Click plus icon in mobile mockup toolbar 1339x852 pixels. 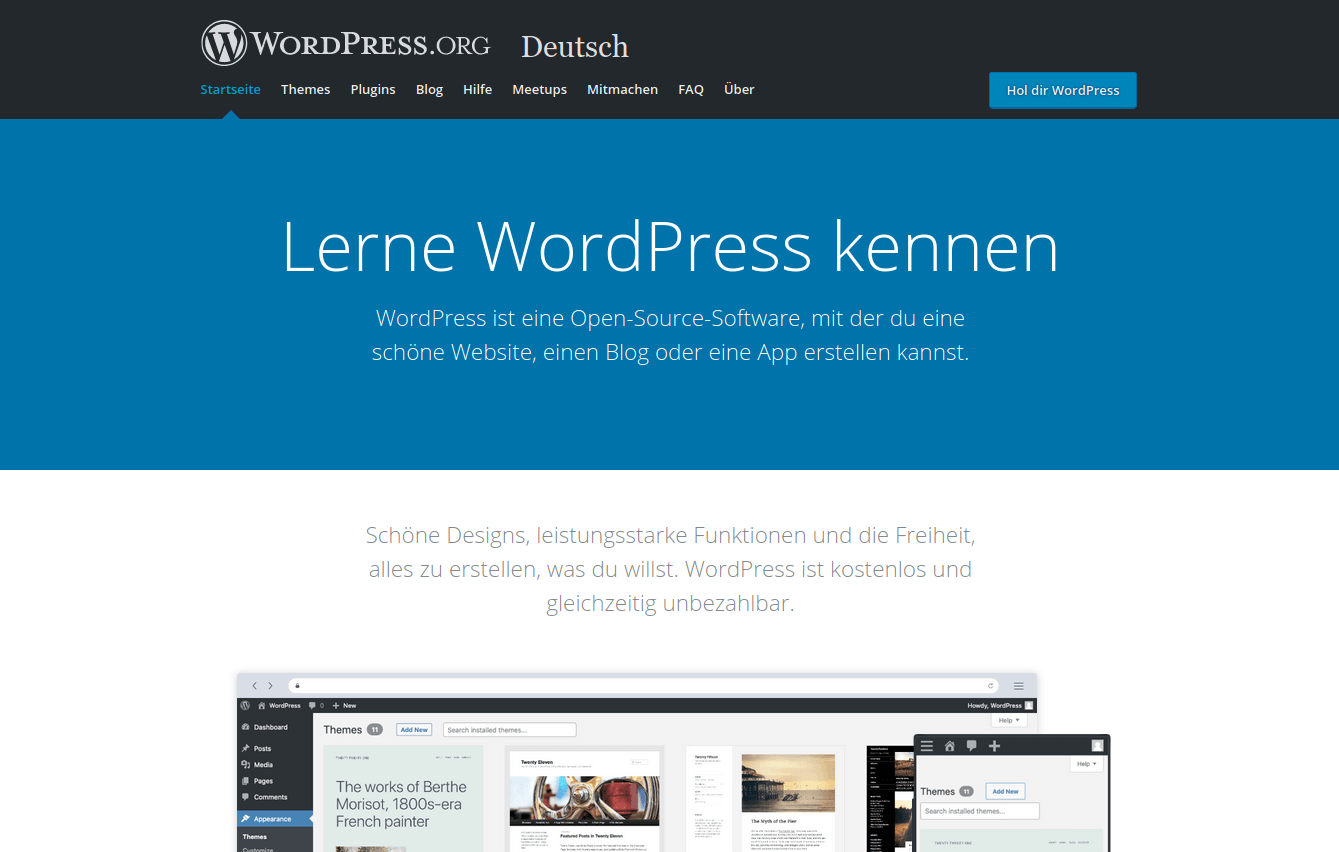click(994, 746)
